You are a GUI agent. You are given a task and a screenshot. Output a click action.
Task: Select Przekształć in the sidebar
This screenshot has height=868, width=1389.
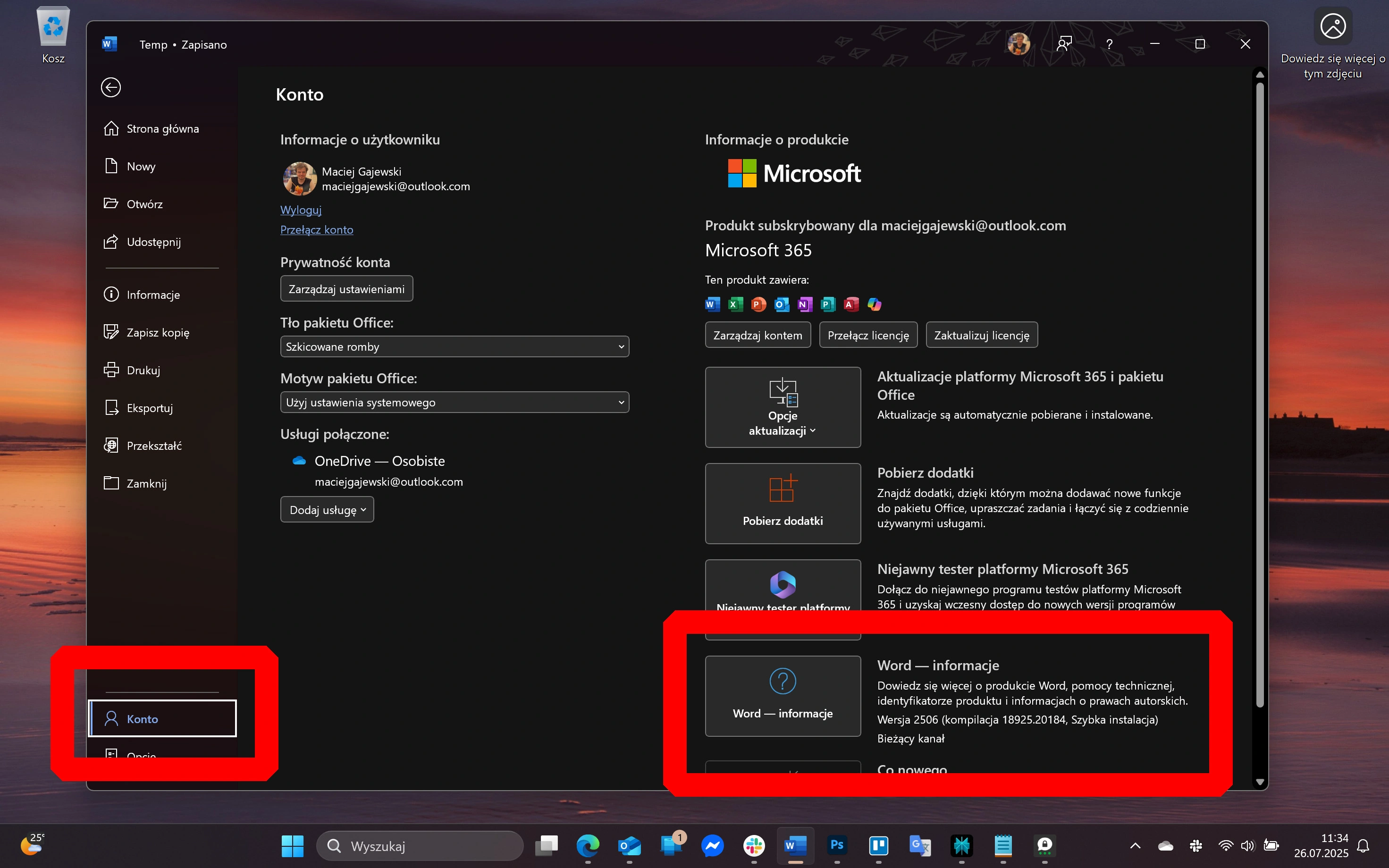coord(162,446)
